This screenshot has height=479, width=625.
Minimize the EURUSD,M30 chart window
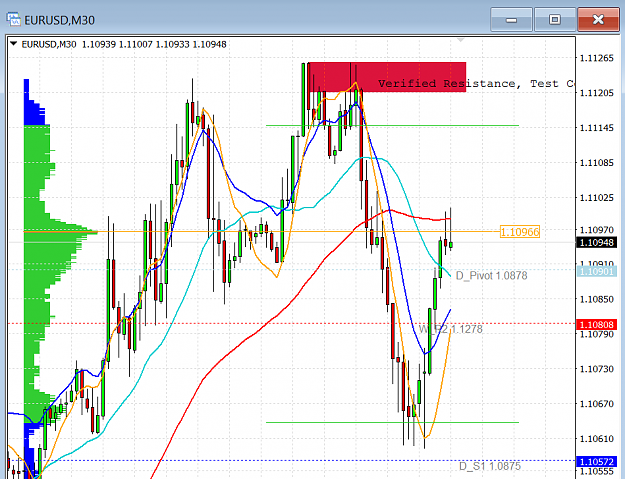pyautogui.click(x=511, y=20)
